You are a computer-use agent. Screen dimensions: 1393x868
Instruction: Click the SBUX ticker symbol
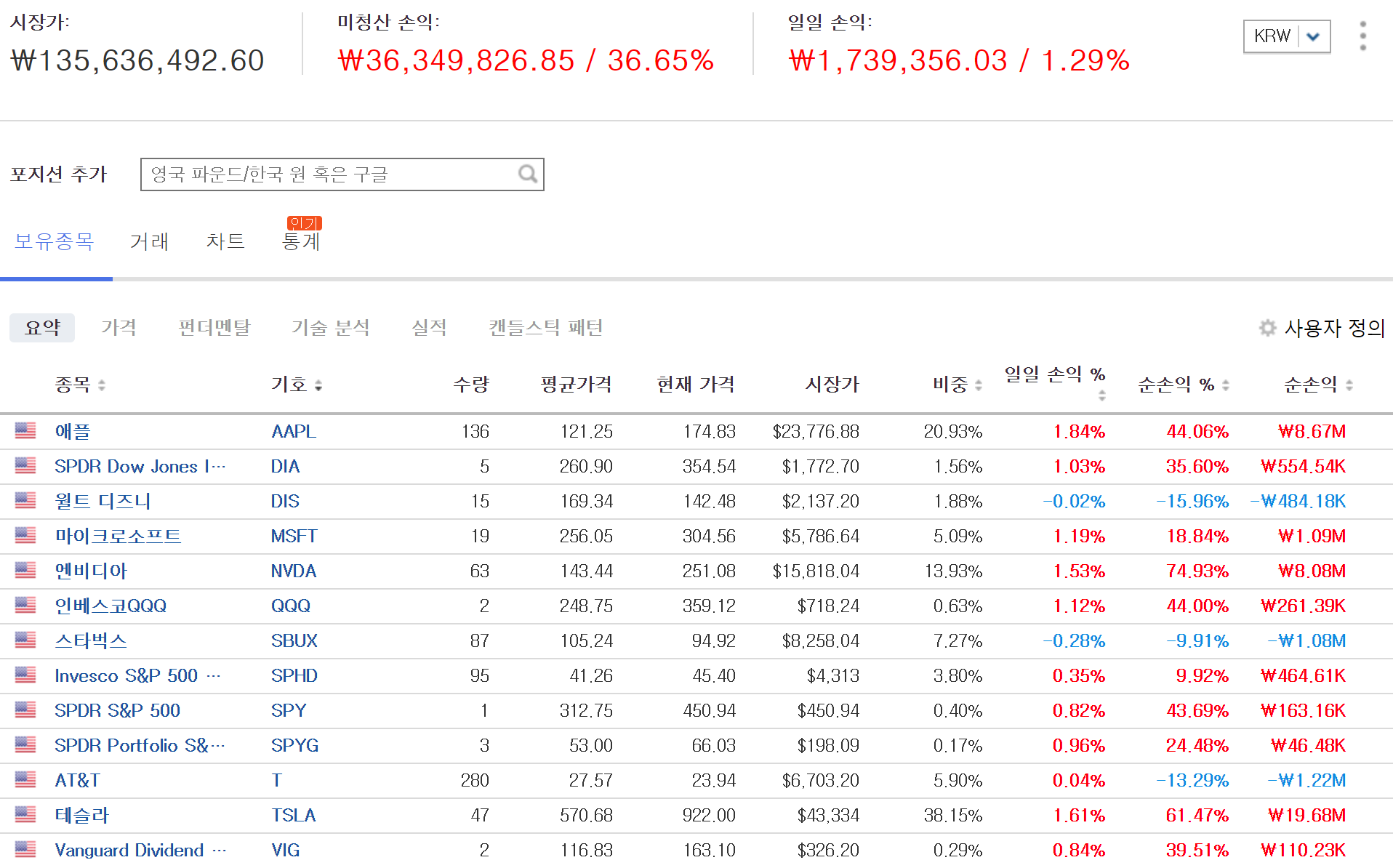pyautogui.click(x=294, y=640)
